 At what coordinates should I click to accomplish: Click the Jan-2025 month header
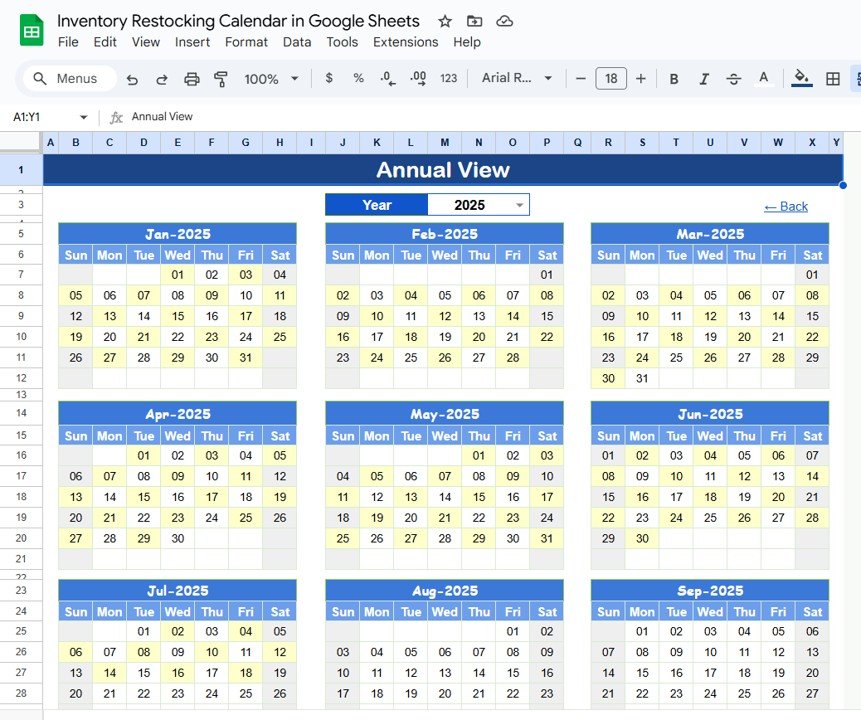point(177,234)
